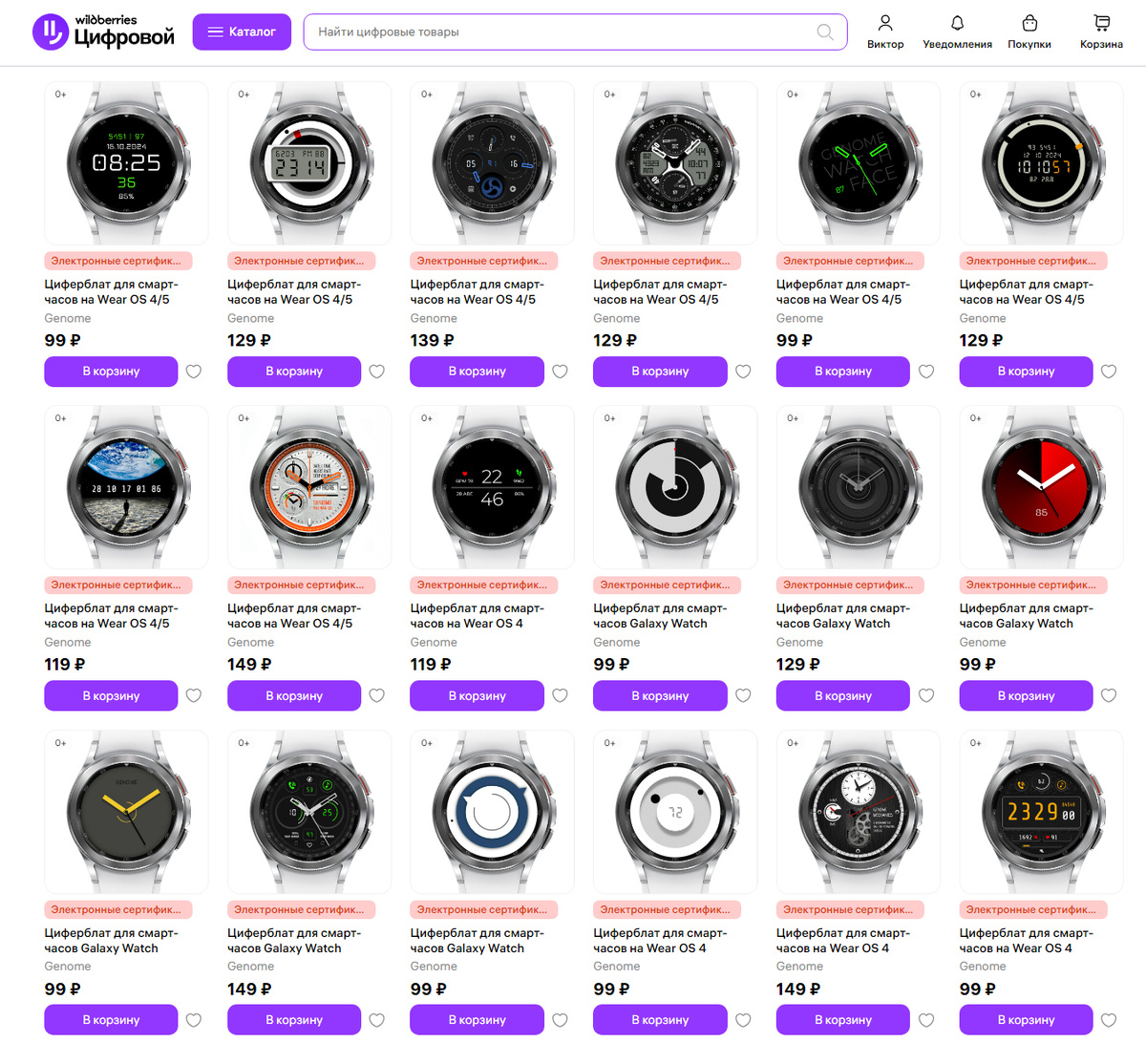This screenshot has height=1064, width=1146.
Task: Open the yellow hands watch image
Action: 126,812
